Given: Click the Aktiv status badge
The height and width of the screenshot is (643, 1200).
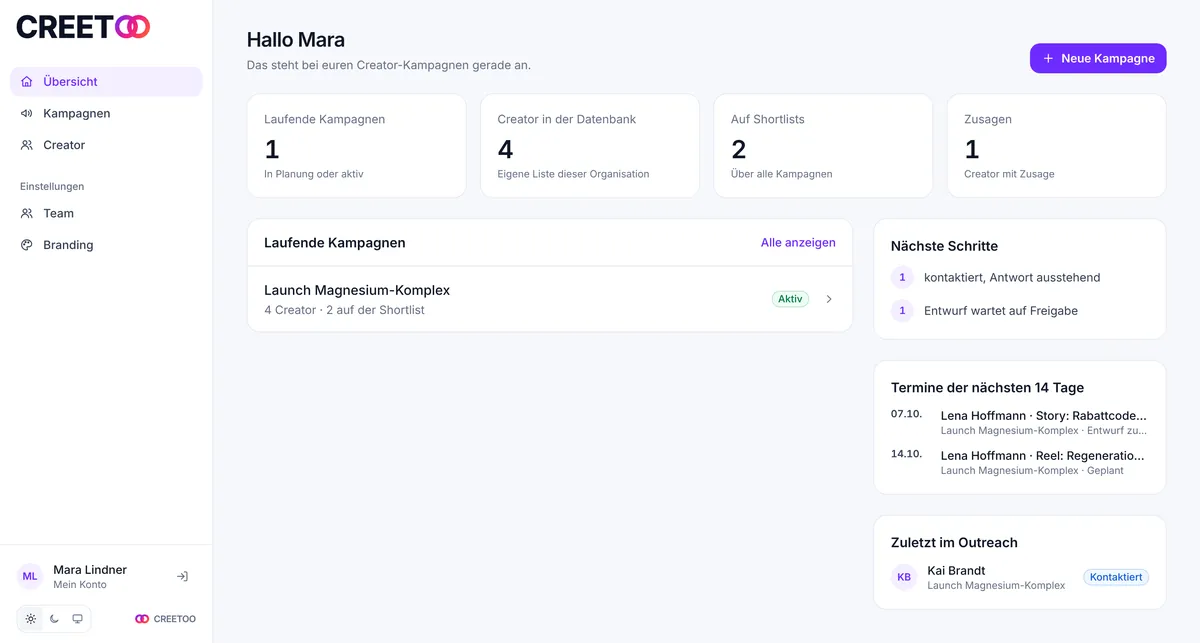Looking at the screenshot, I should tap(791, 299).
